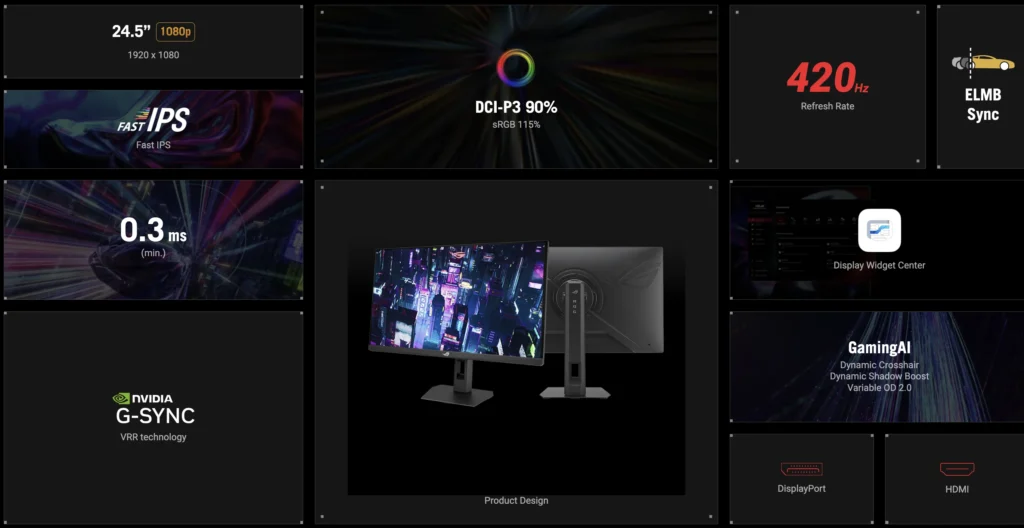Screen dimensions: 1024x528
Task: Click the NVIDIA logo icon
Action: click(121, 399)
